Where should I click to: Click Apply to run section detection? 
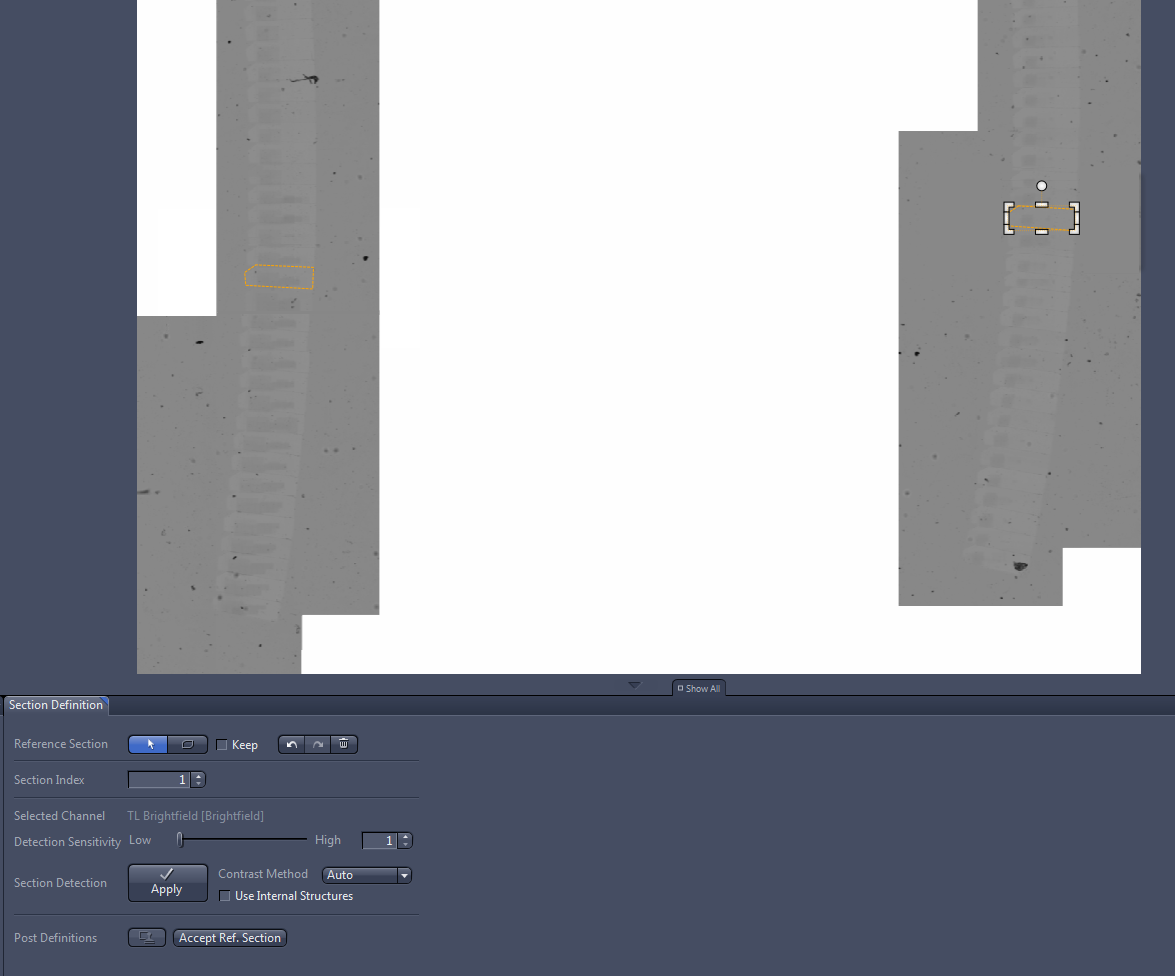pos(167,883)
